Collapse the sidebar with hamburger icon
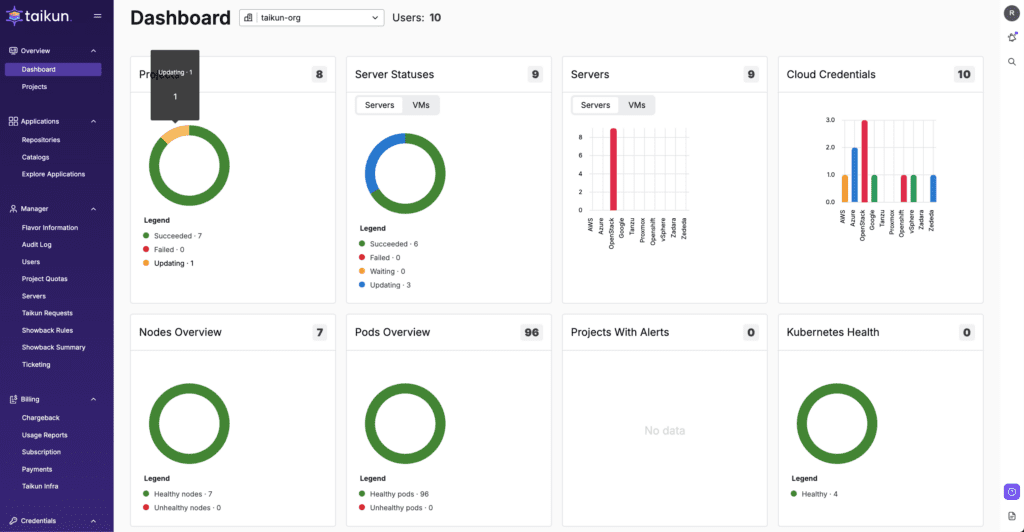Screen dimensions: 1024x532 tap(97, 16)
